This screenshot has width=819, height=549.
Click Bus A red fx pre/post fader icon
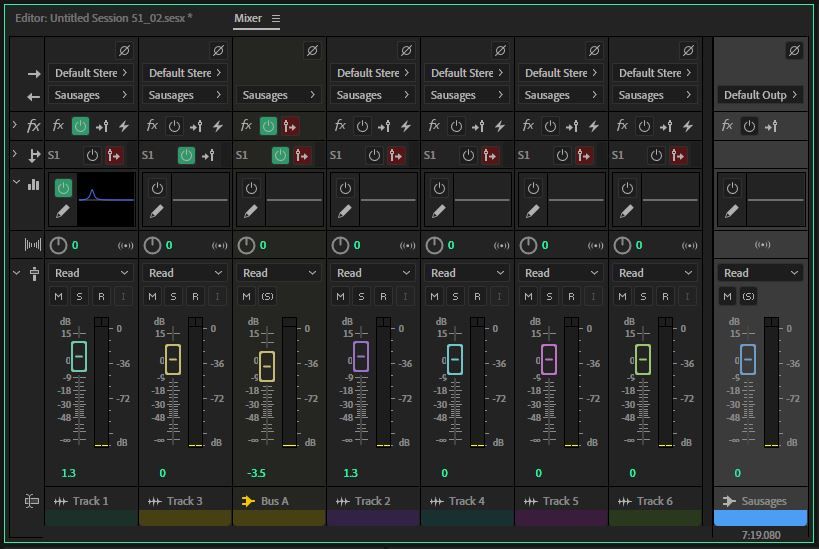pos(290,126)
